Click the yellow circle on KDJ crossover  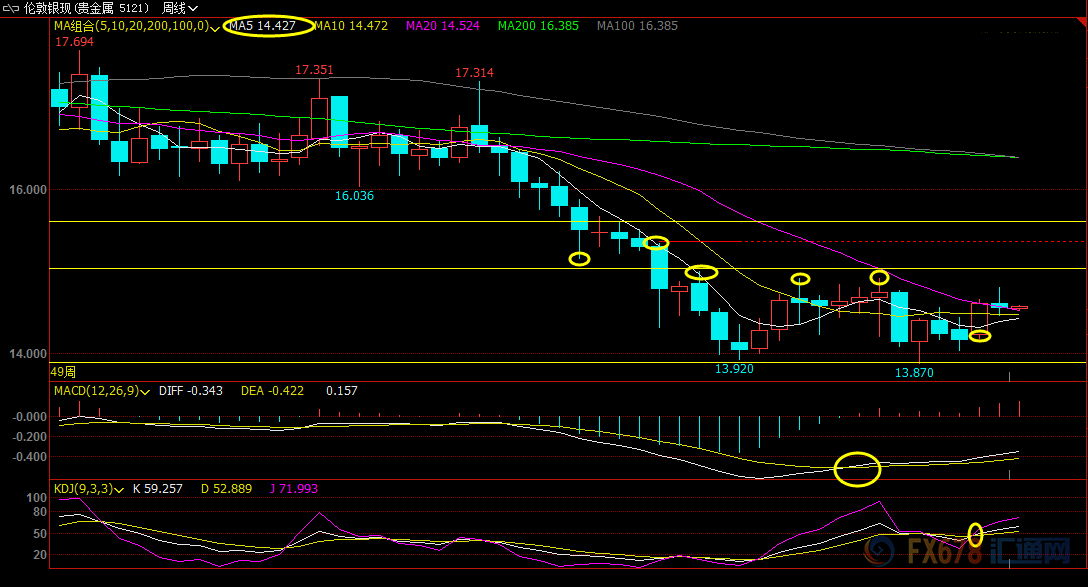976,534
